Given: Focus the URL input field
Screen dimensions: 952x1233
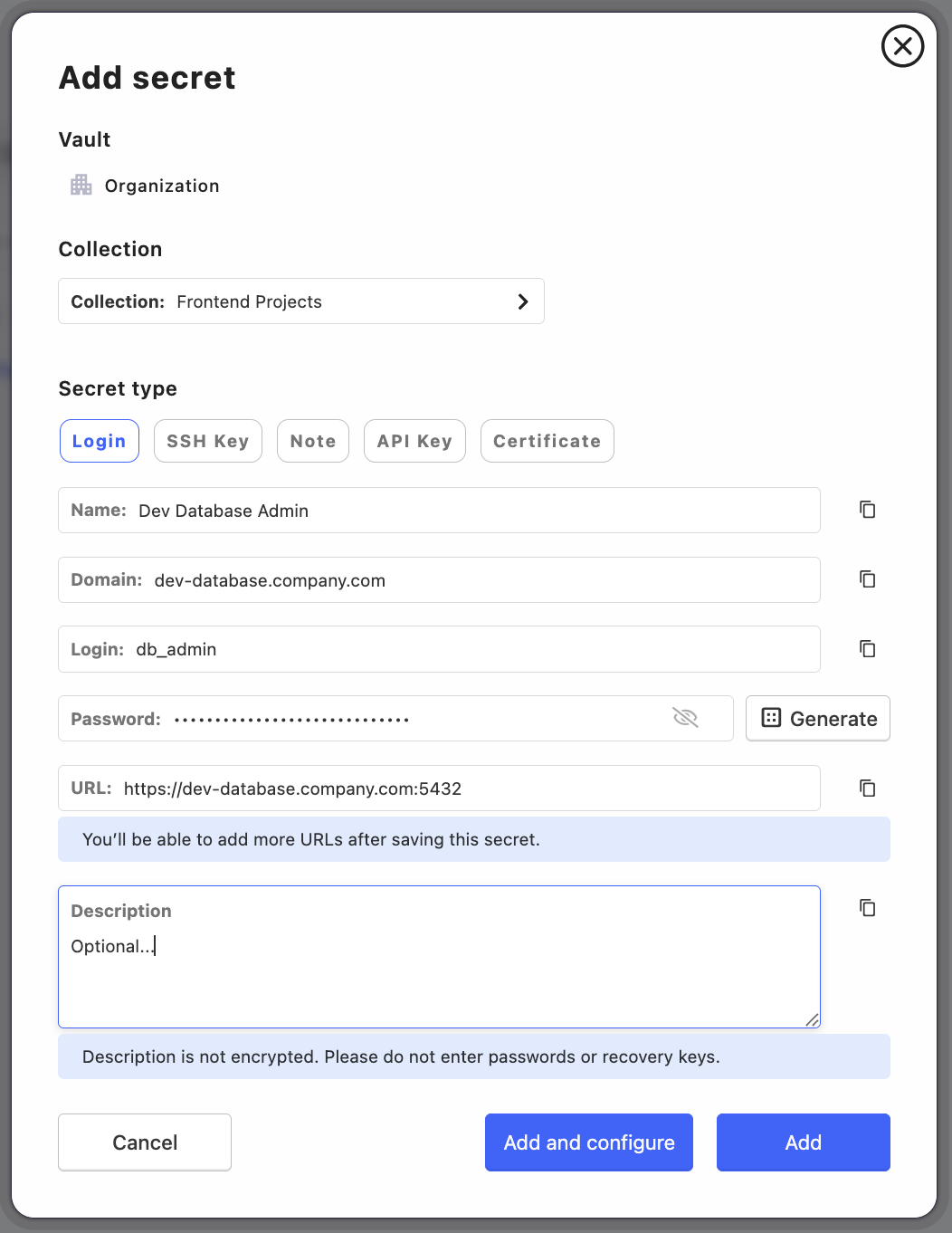Looking at the screenshot, I should 439,789.
